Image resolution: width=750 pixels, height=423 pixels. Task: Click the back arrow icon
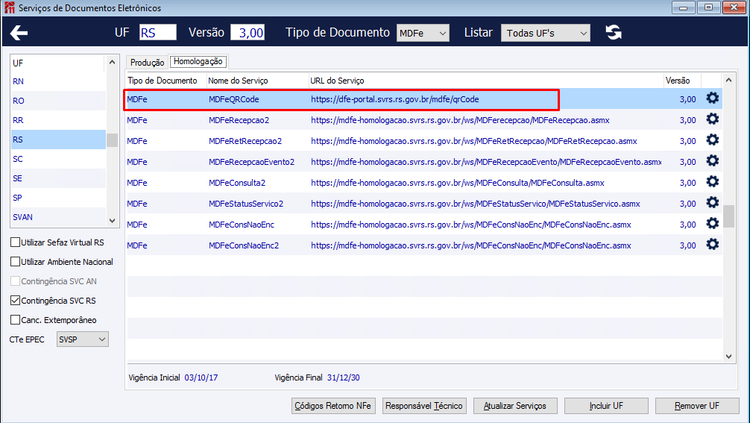click(19, 33)
